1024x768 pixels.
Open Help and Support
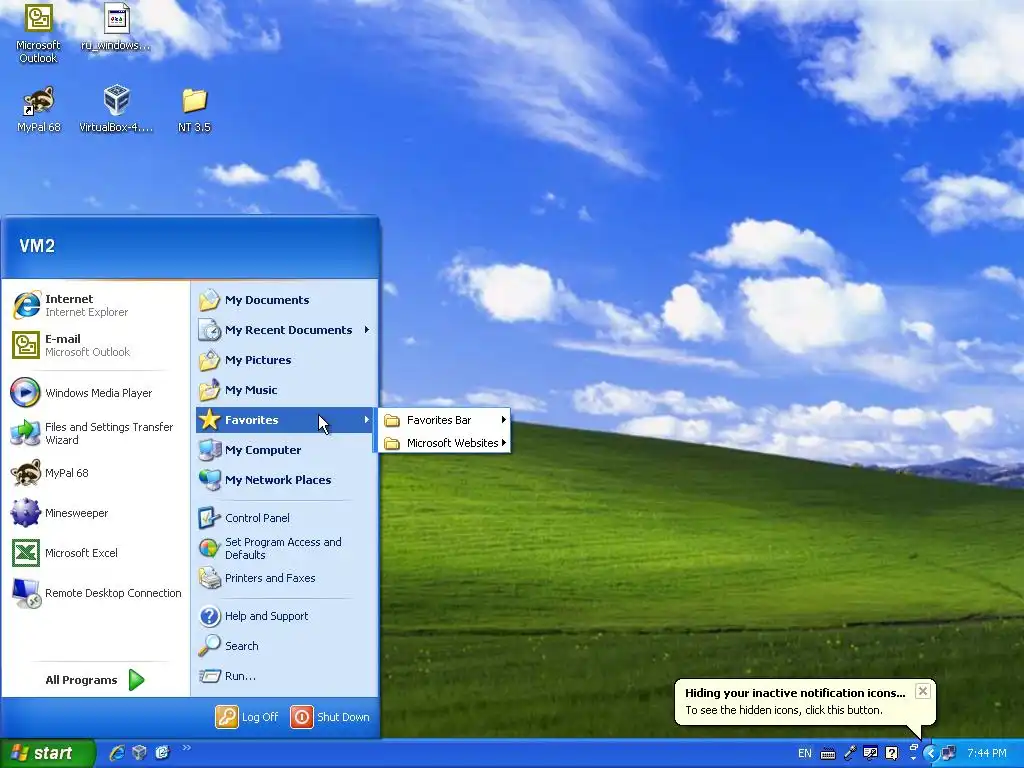[x=285, y=616]
